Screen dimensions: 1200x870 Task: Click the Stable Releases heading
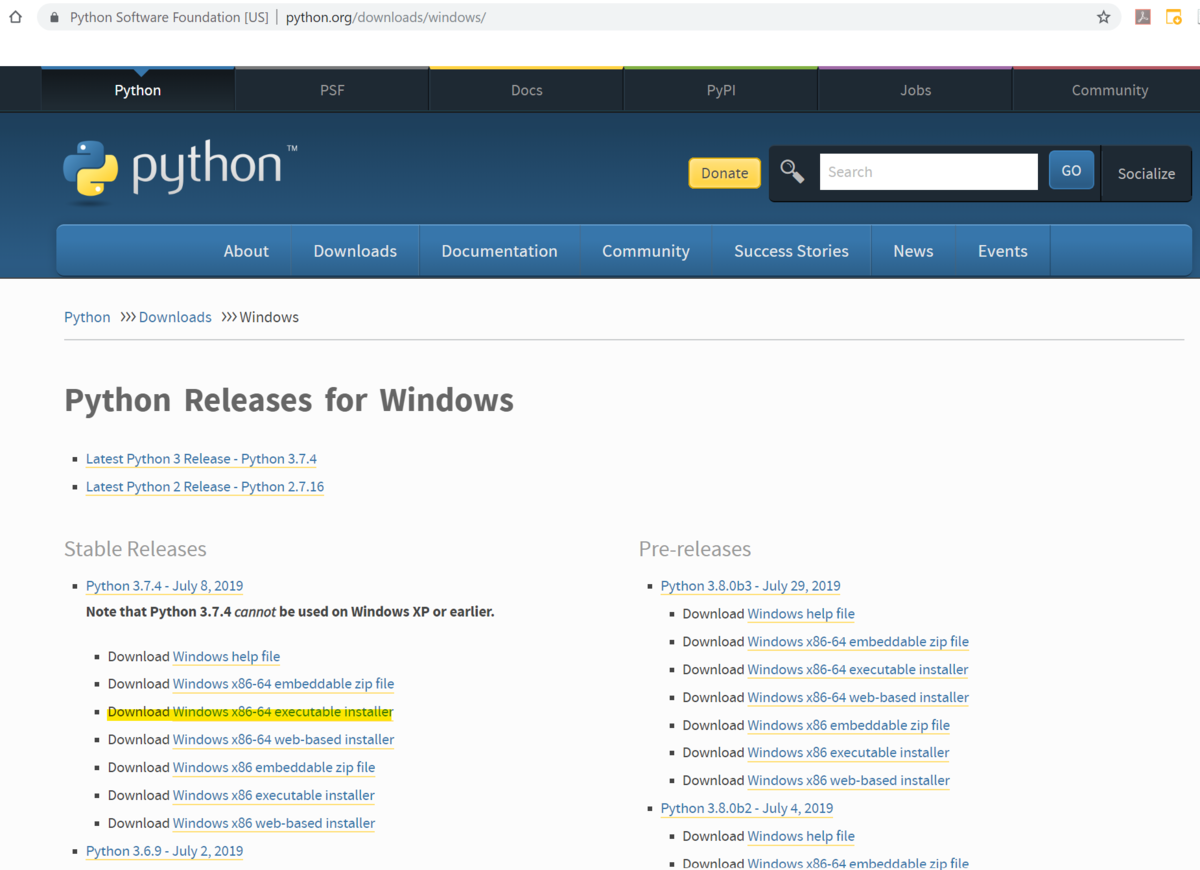click(135, 549)
